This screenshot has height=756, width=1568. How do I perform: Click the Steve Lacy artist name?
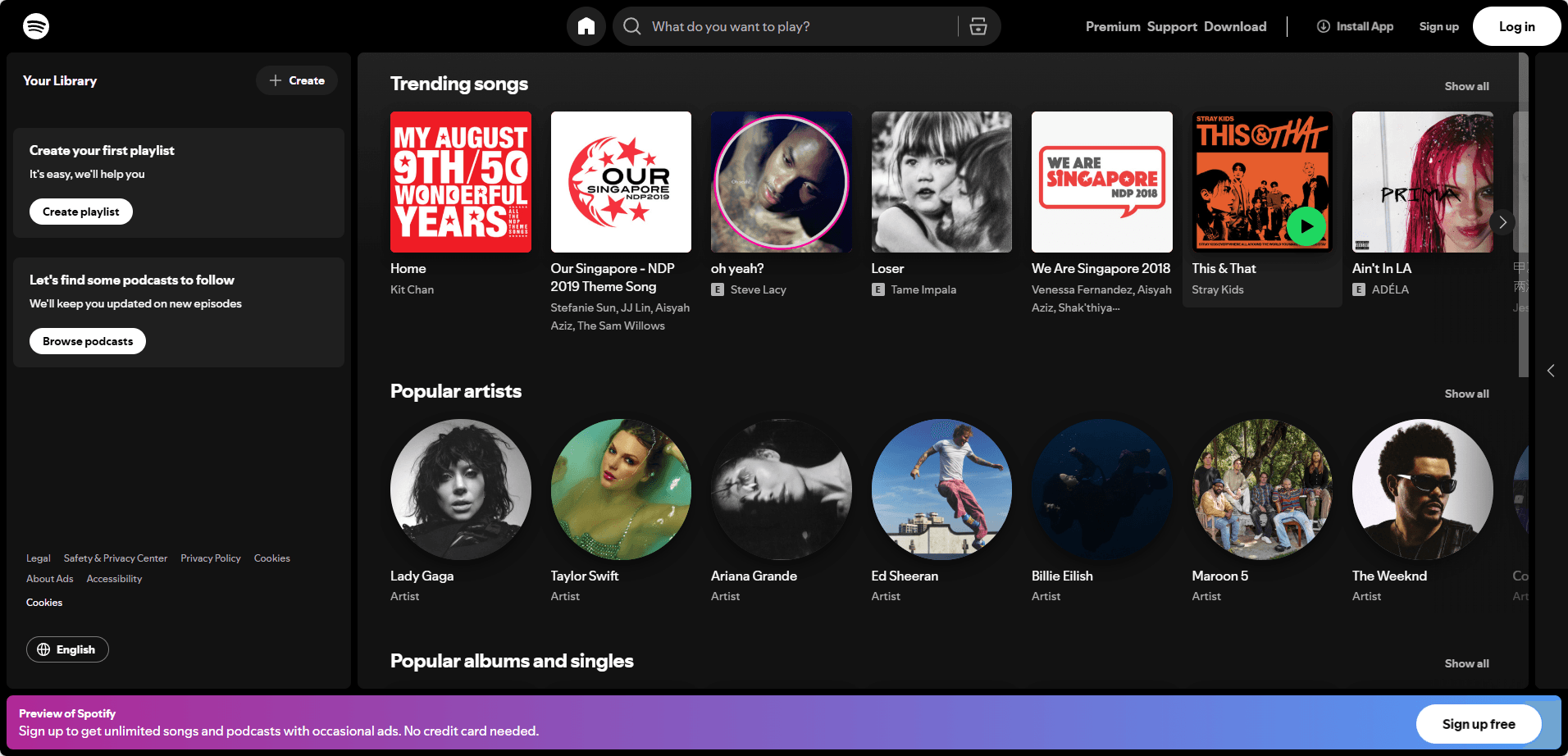click(759, 289)
